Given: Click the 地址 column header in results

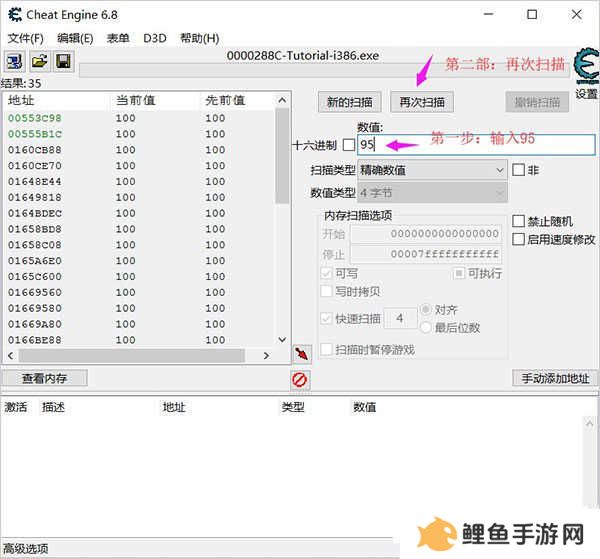Looking at the screenshot, I should [x=21, y=100].
